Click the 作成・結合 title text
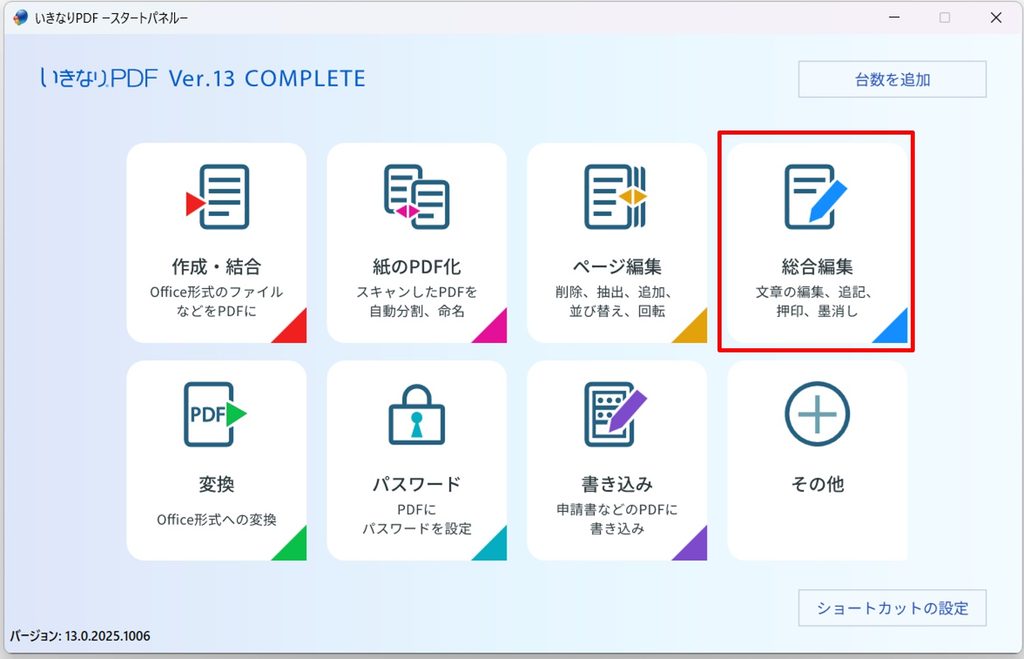The height and width of the screenshot is (659, 1024). tap(216, 266)
